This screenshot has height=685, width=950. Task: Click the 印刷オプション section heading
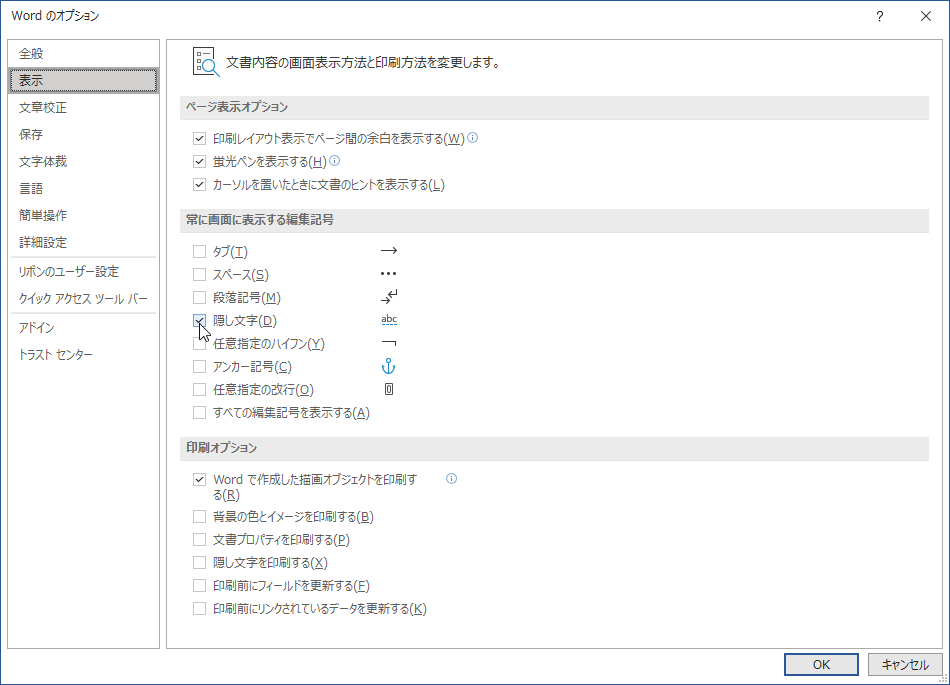pyautogui.click(x=221, y=448)
